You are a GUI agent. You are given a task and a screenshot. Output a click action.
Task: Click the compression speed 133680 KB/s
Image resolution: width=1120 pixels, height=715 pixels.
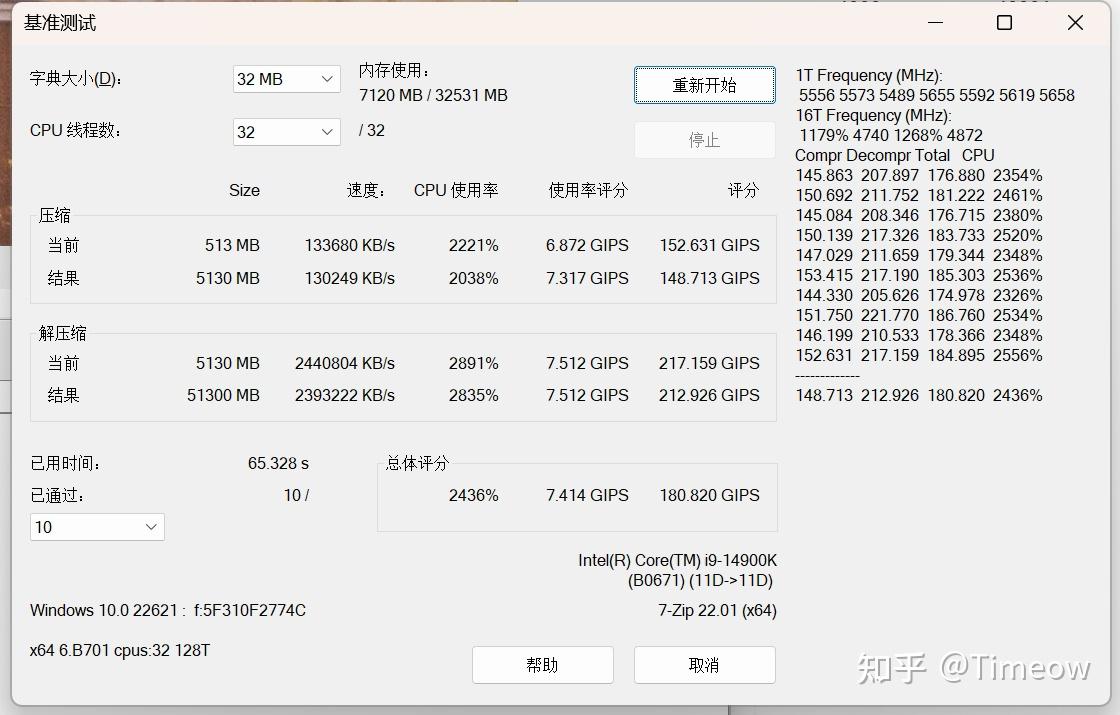point(349,245)
